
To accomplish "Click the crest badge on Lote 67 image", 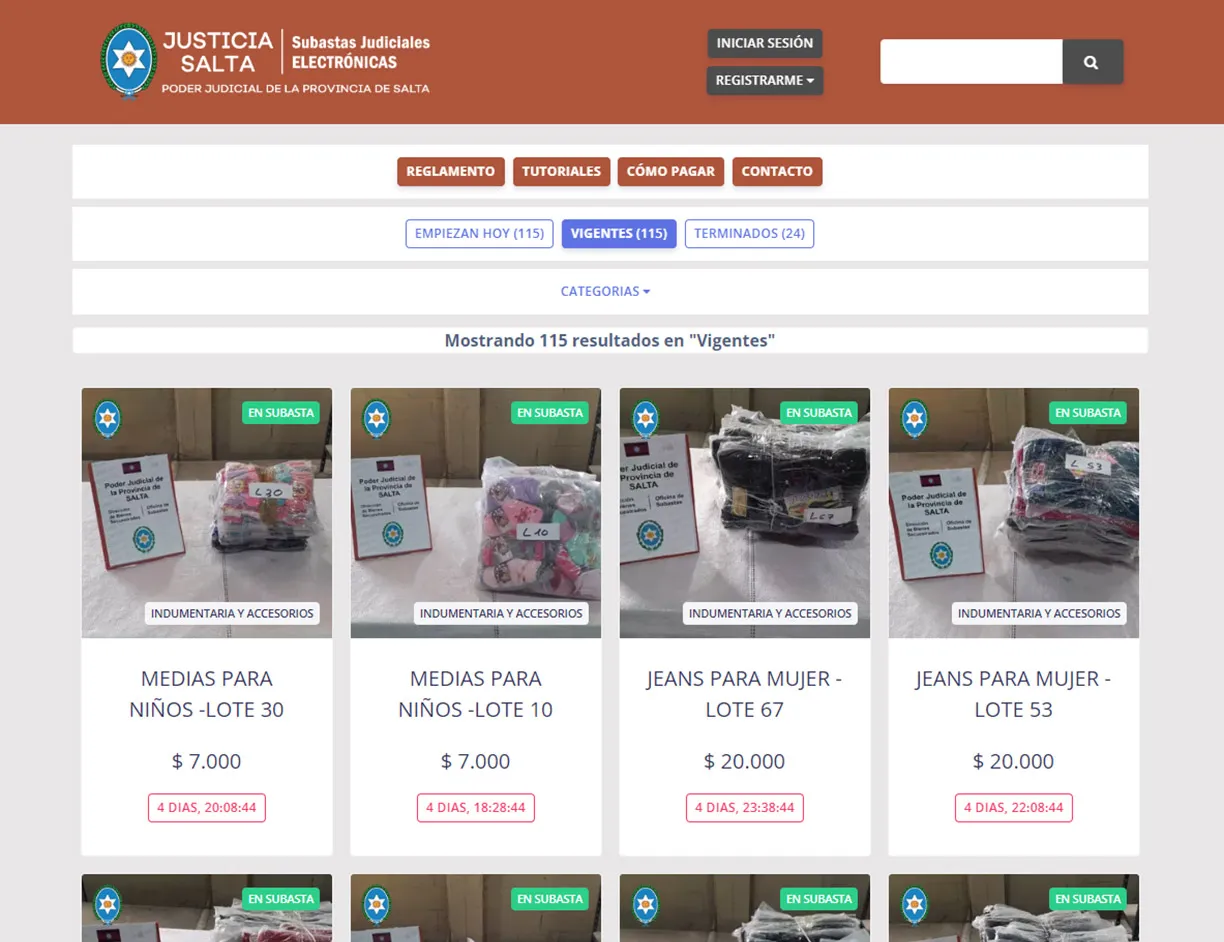I will pos(645,418).
